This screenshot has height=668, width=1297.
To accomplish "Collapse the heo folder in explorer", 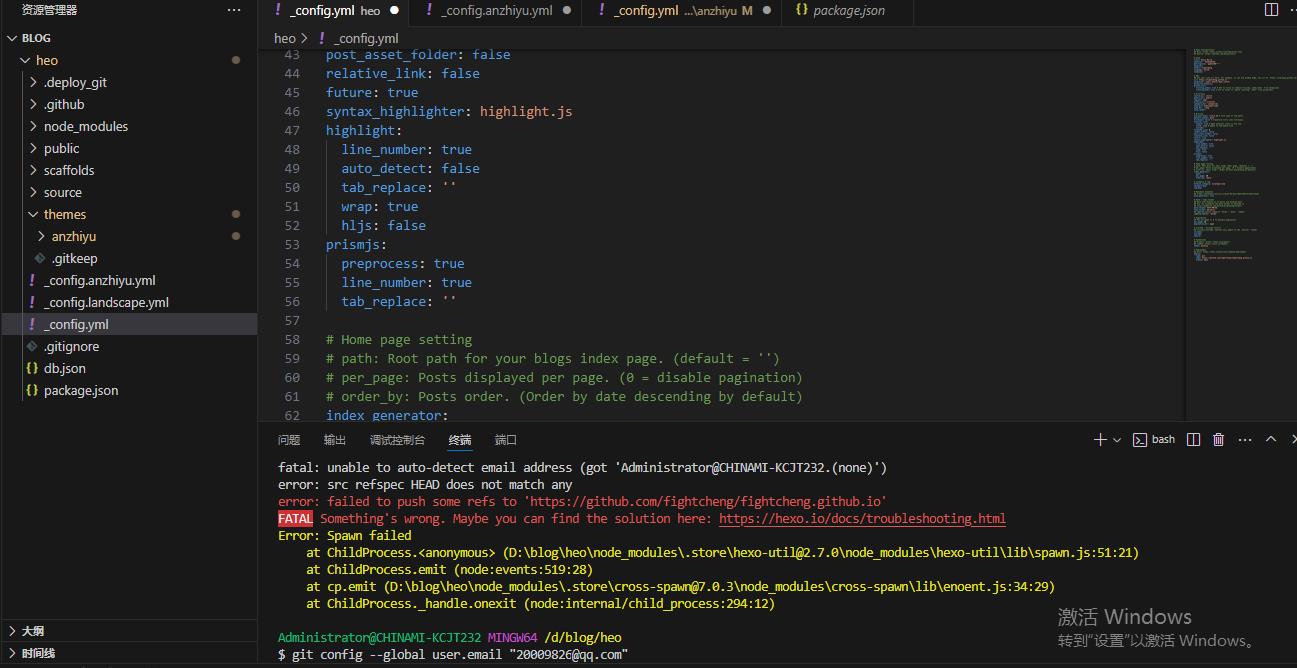I will (x=47, y=60).
